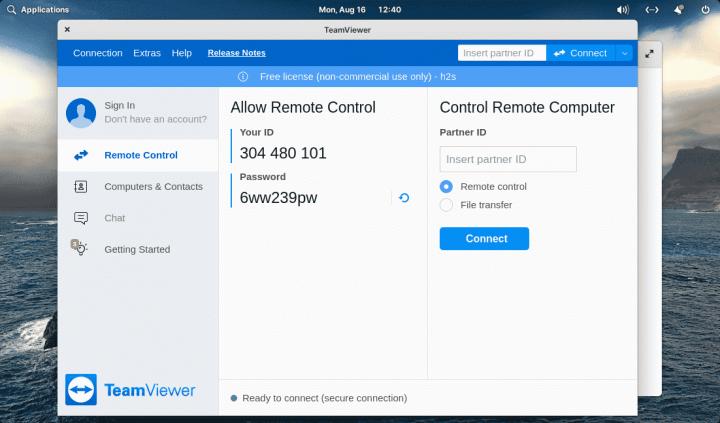
Task: Click the expand arrows icon beside top bar
Action: point(649,53)
